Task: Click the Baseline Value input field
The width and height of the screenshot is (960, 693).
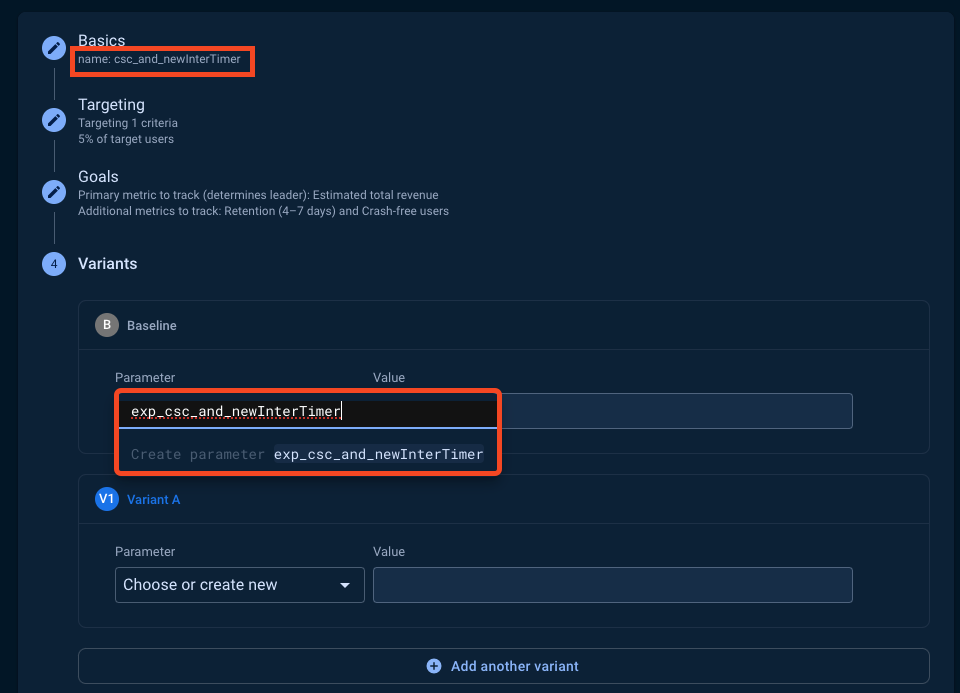Action: (677, 411)
